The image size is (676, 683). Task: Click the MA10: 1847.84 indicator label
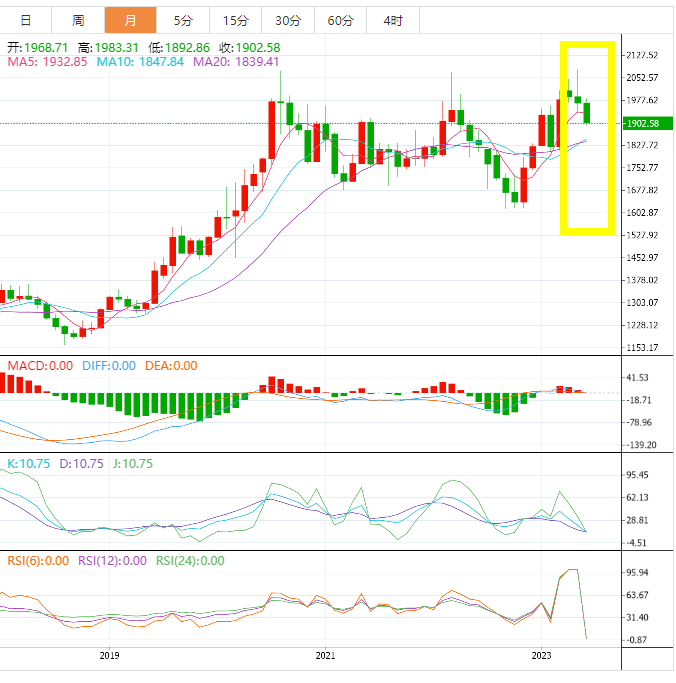point(140,62)
